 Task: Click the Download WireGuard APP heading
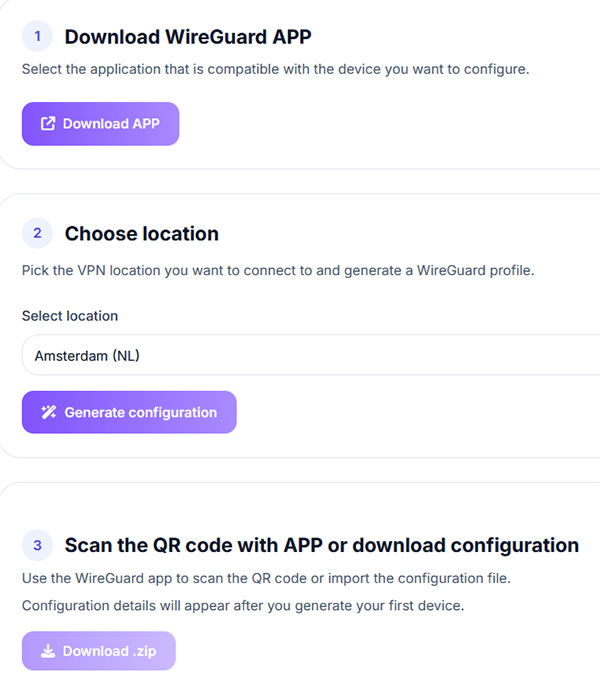coord(188,38)
